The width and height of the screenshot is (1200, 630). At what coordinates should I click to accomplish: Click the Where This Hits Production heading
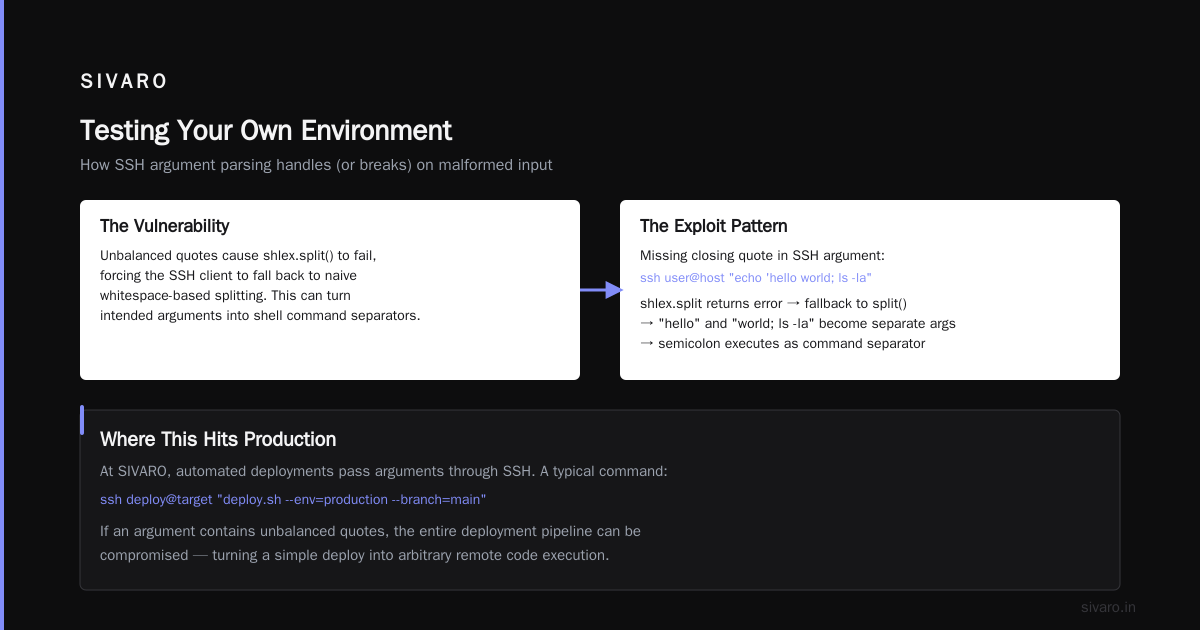(218, 440)
